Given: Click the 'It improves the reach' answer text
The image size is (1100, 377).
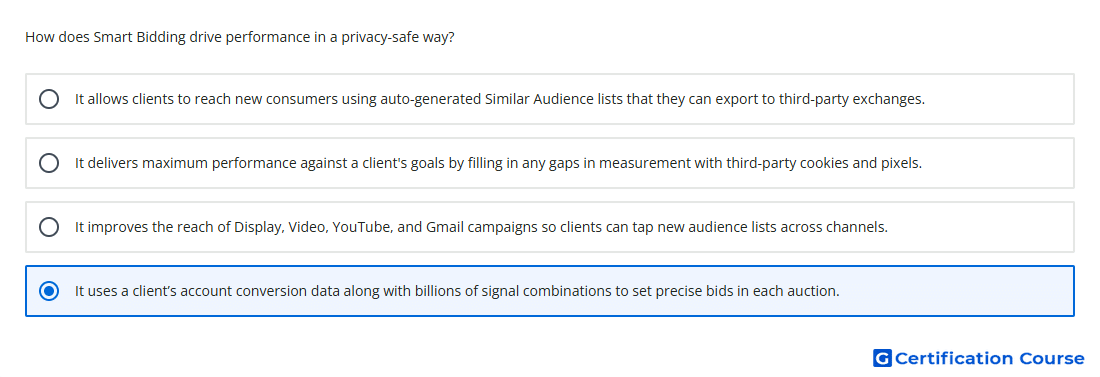Looking at the screenshot, I should (x=481, y=227).
